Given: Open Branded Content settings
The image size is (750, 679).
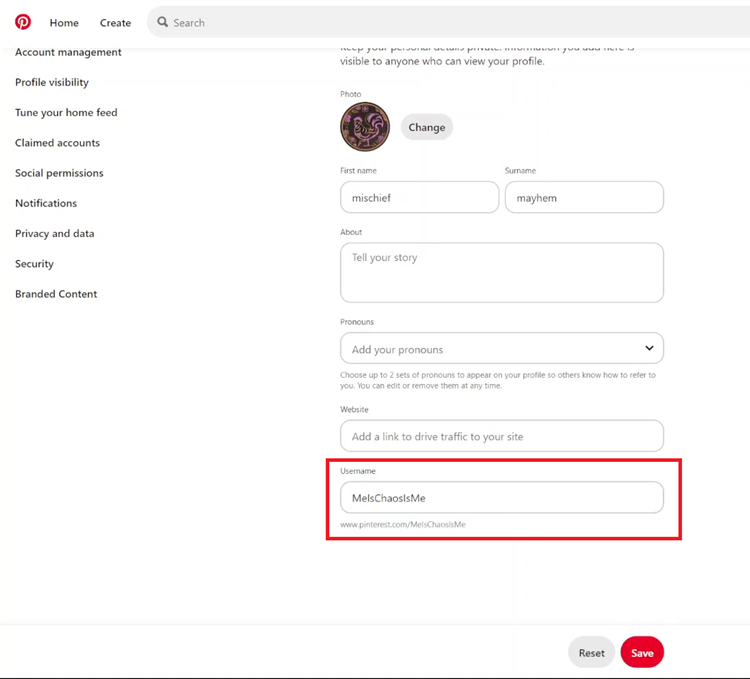Looking at the screenshot, I should coord(56,294).
